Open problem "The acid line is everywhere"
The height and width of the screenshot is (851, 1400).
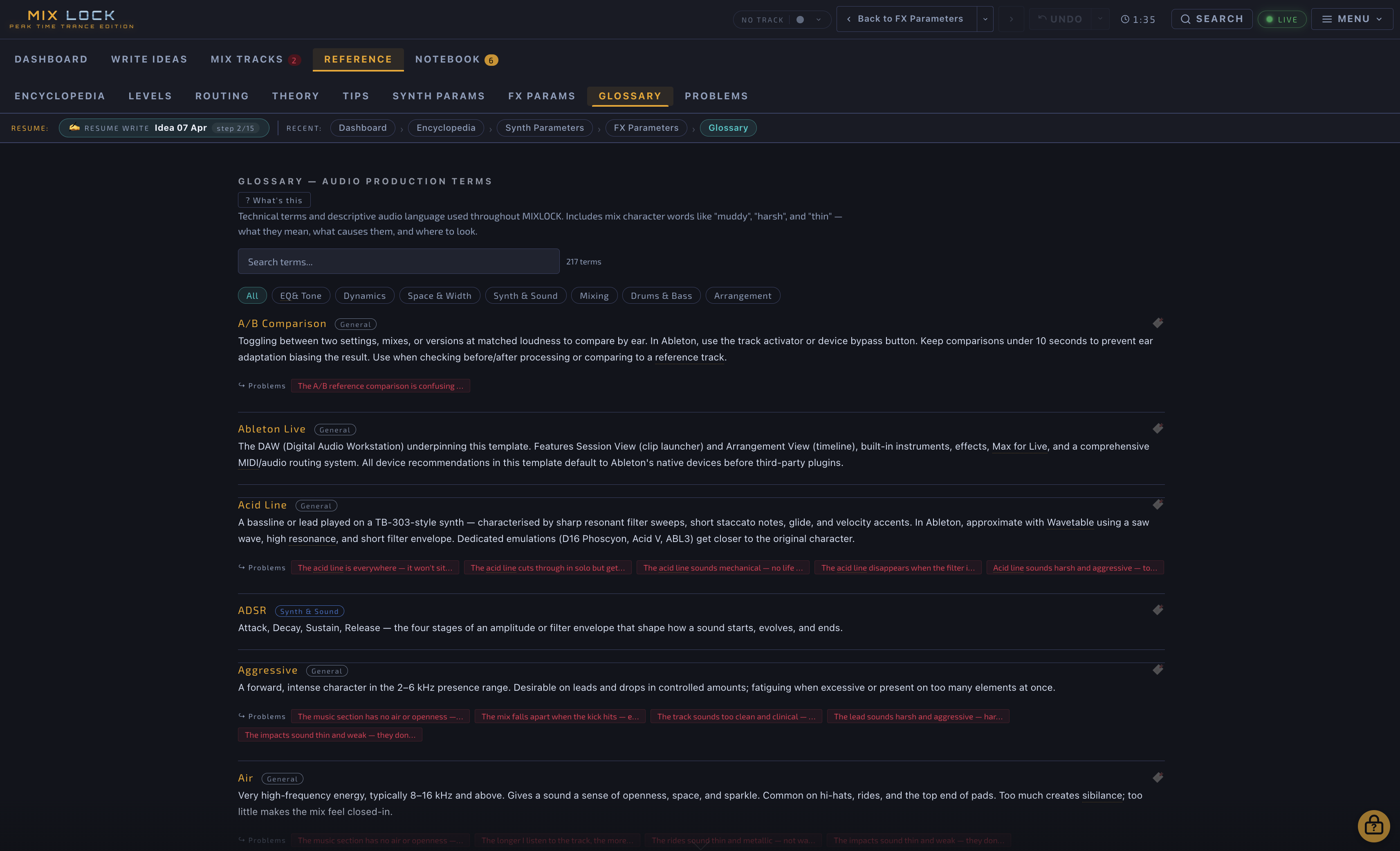pos(375,567)
